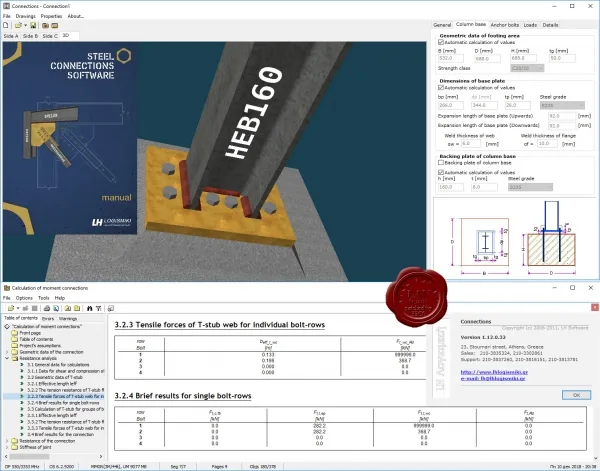600x471 pixels.
Task: Expand Geometric data of the connection node
Action: (7, 352)
